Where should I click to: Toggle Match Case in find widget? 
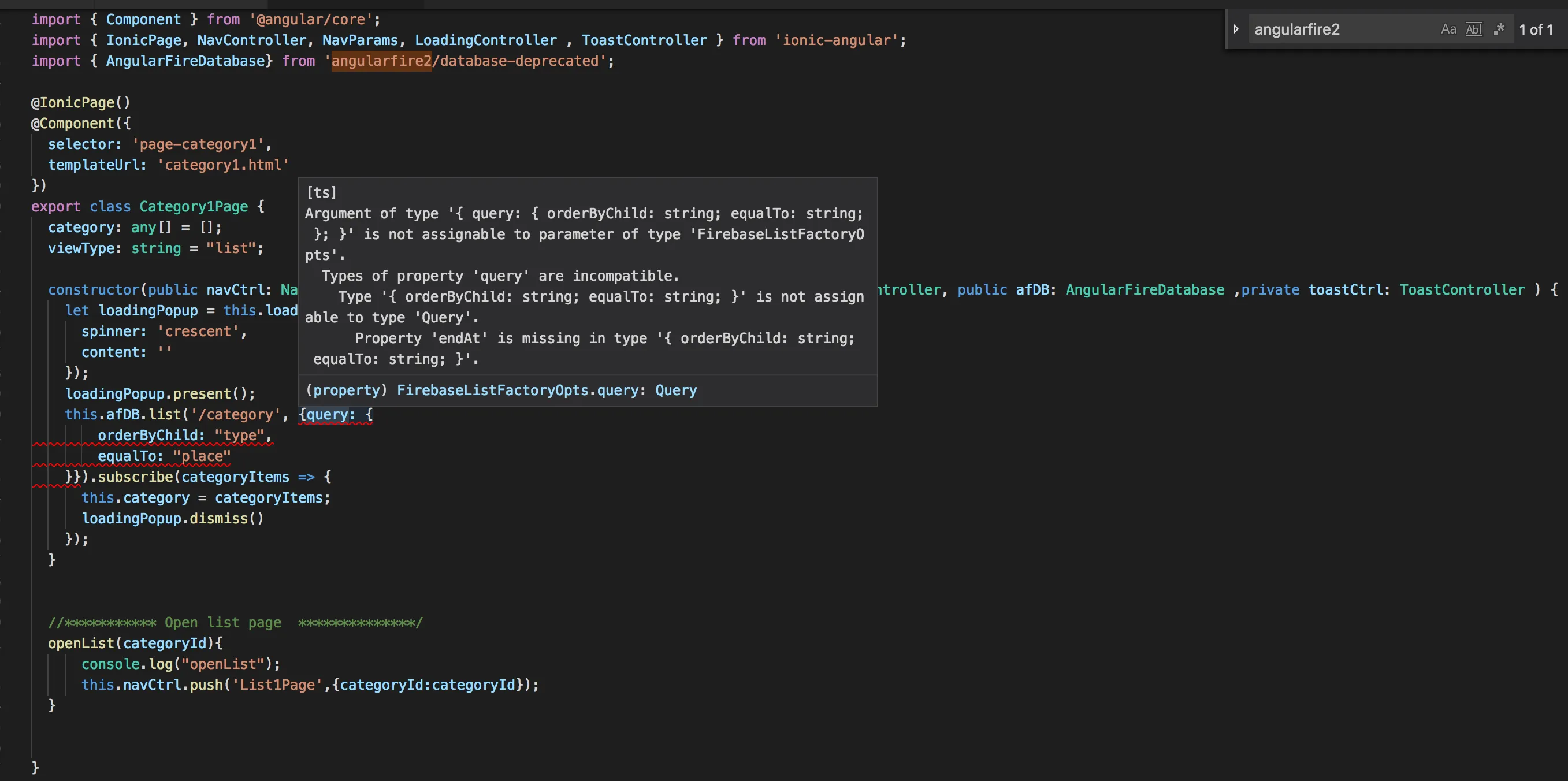1448,29
